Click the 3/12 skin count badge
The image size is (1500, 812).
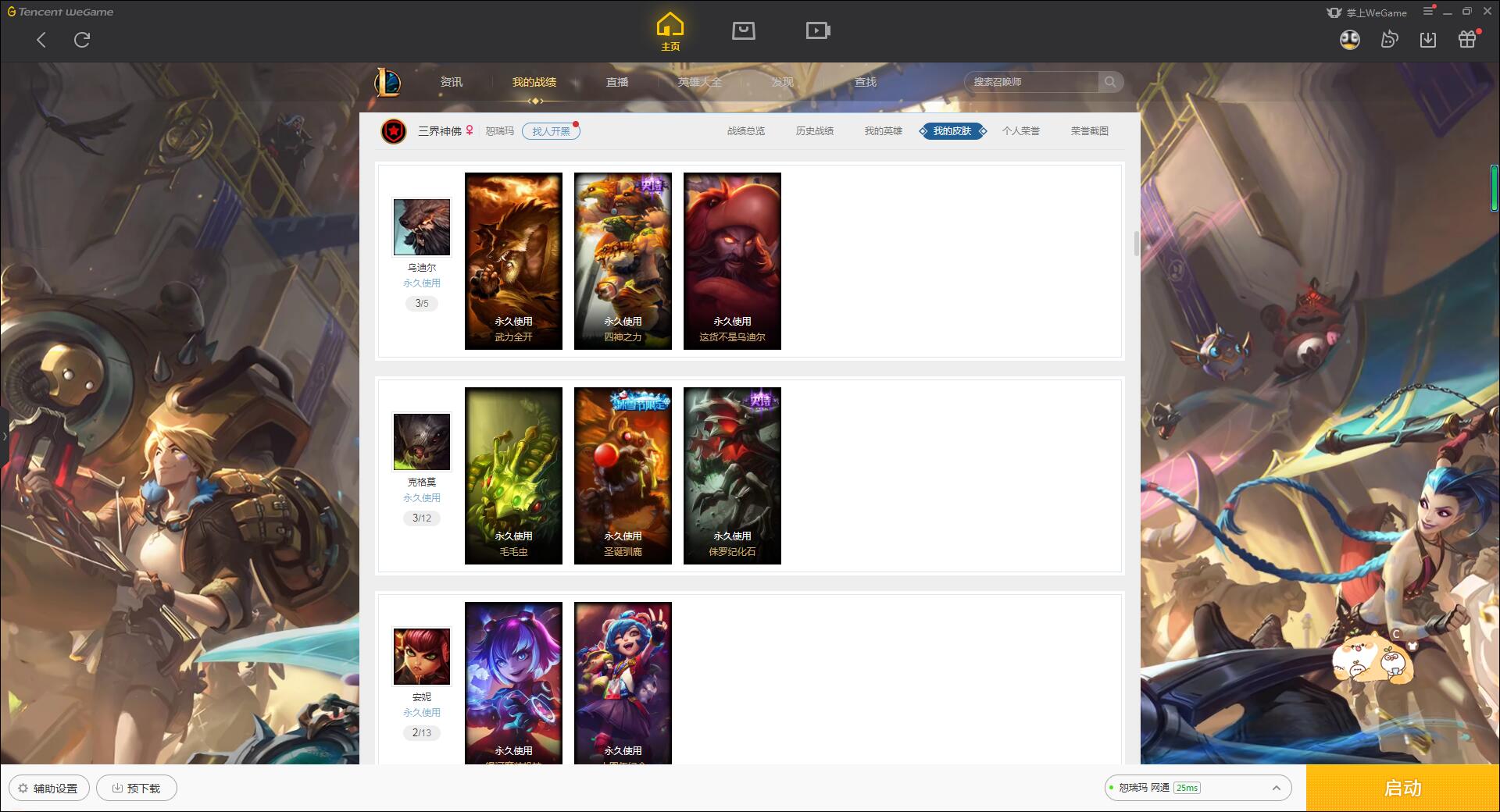[x=422, y=518]
